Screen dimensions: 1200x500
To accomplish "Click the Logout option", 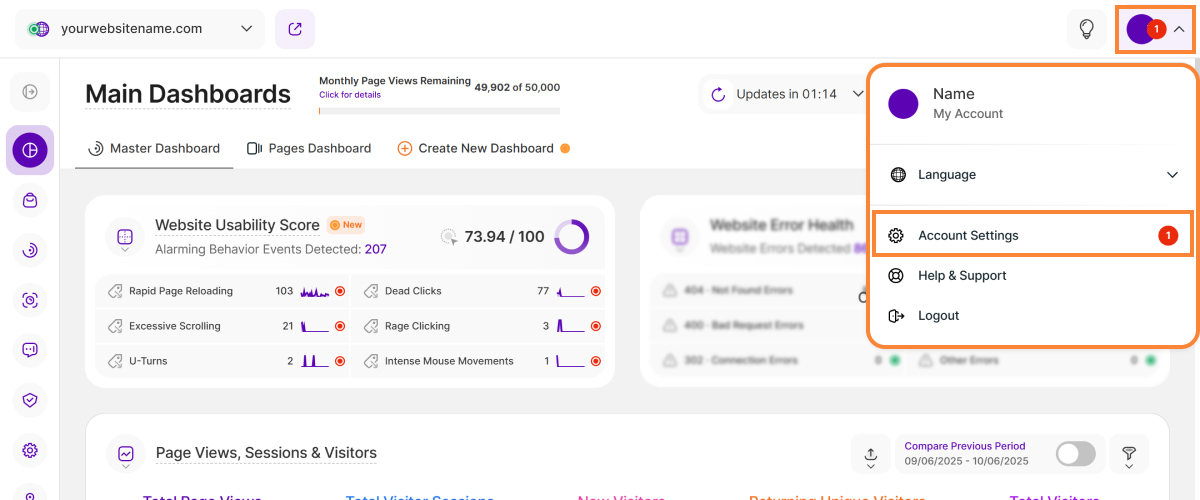I will click(x=938, y=315).
